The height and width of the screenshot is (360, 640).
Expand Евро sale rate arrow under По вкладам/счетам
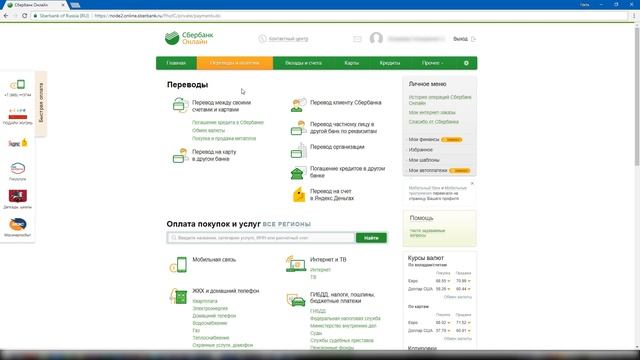[469, 281]
